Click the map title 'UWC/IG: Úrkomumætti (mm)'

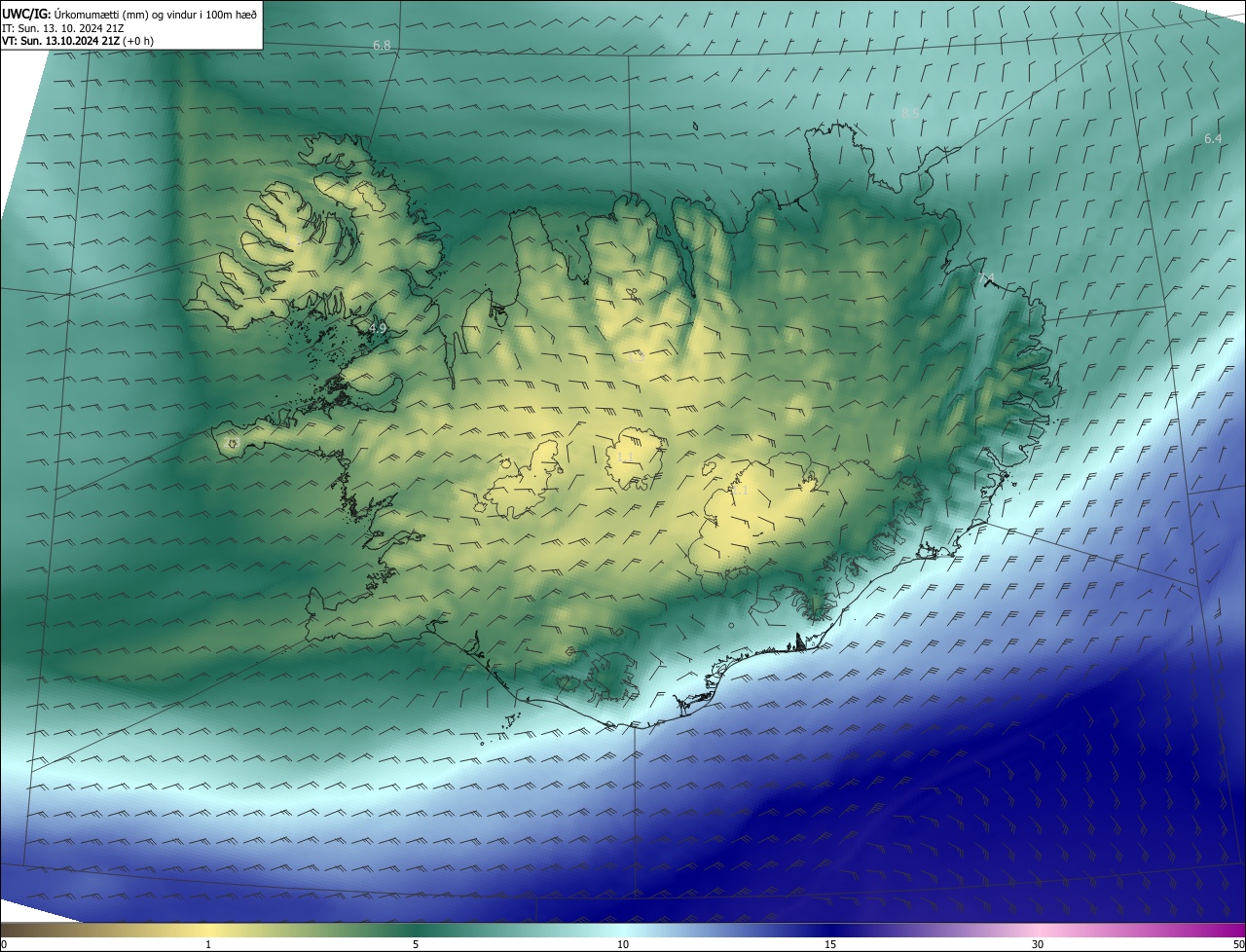tap(77, 13)
